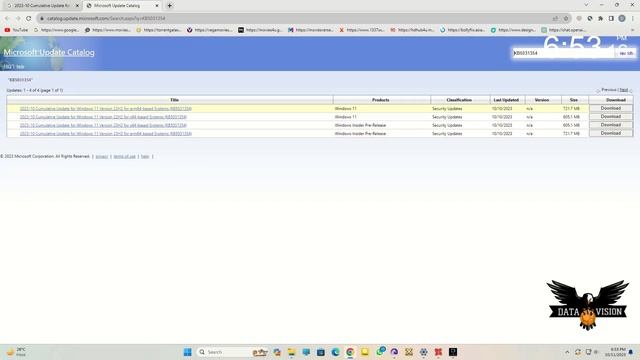Launch Microsoft Edge from the taskbar

click(336, 352)
